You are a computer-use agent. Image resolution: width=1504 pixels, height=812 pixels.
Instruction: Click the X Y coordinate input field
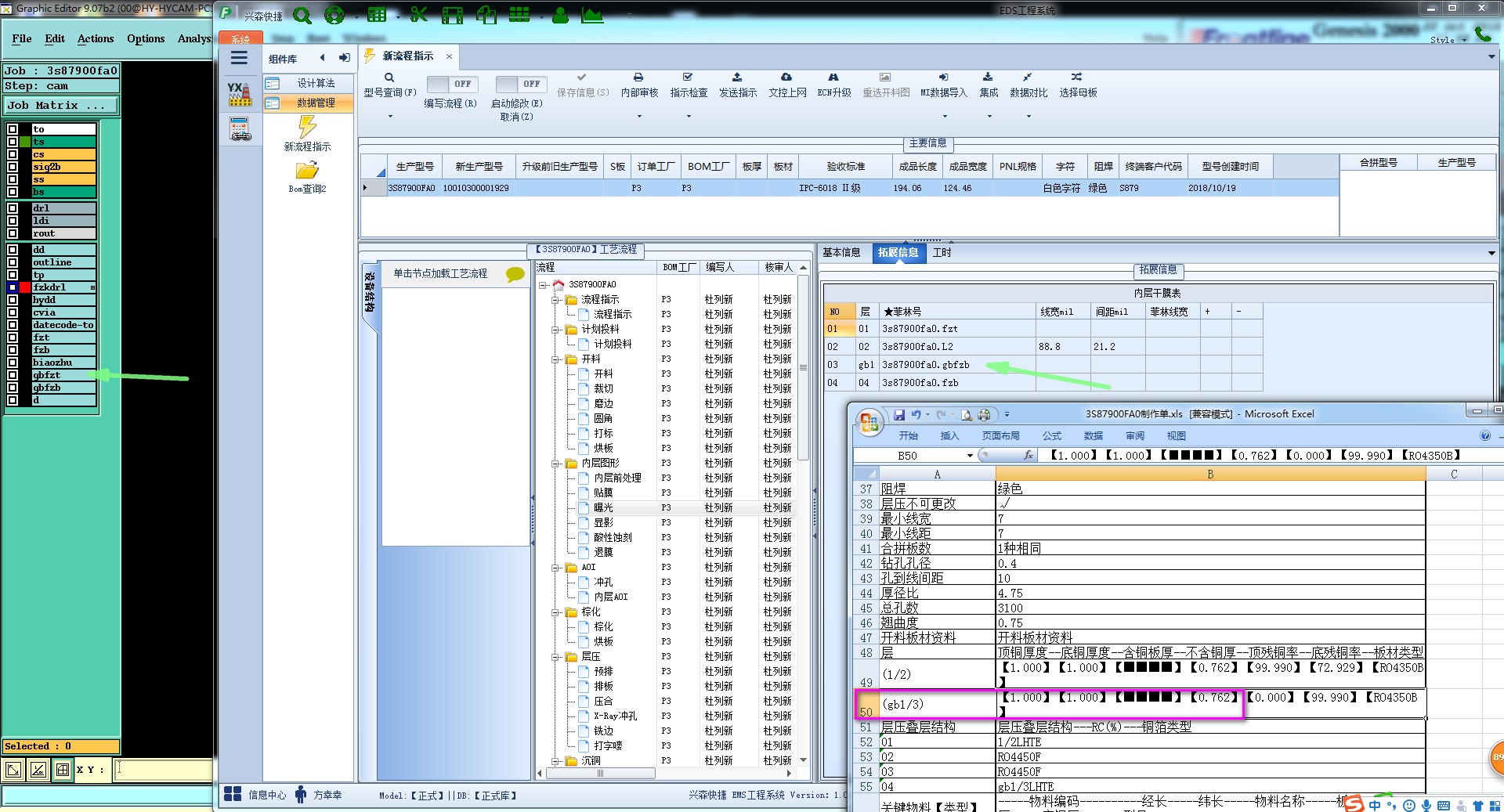162,770
